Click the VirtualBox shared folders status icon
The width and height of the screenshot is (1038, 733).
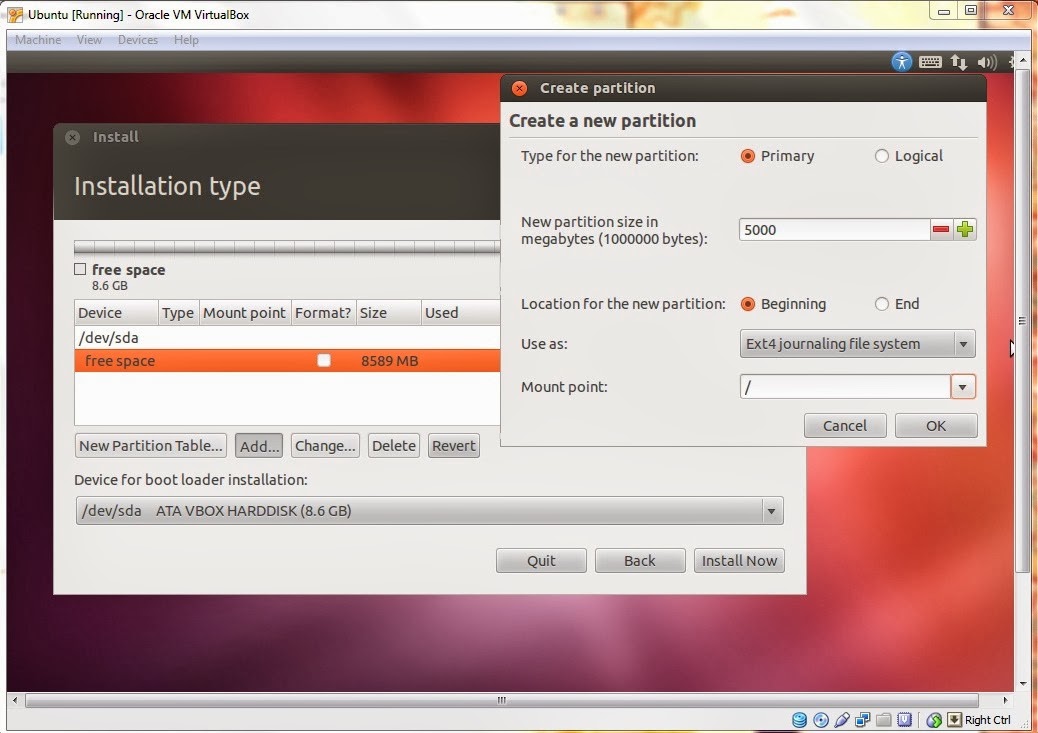(x=883, y=720)
